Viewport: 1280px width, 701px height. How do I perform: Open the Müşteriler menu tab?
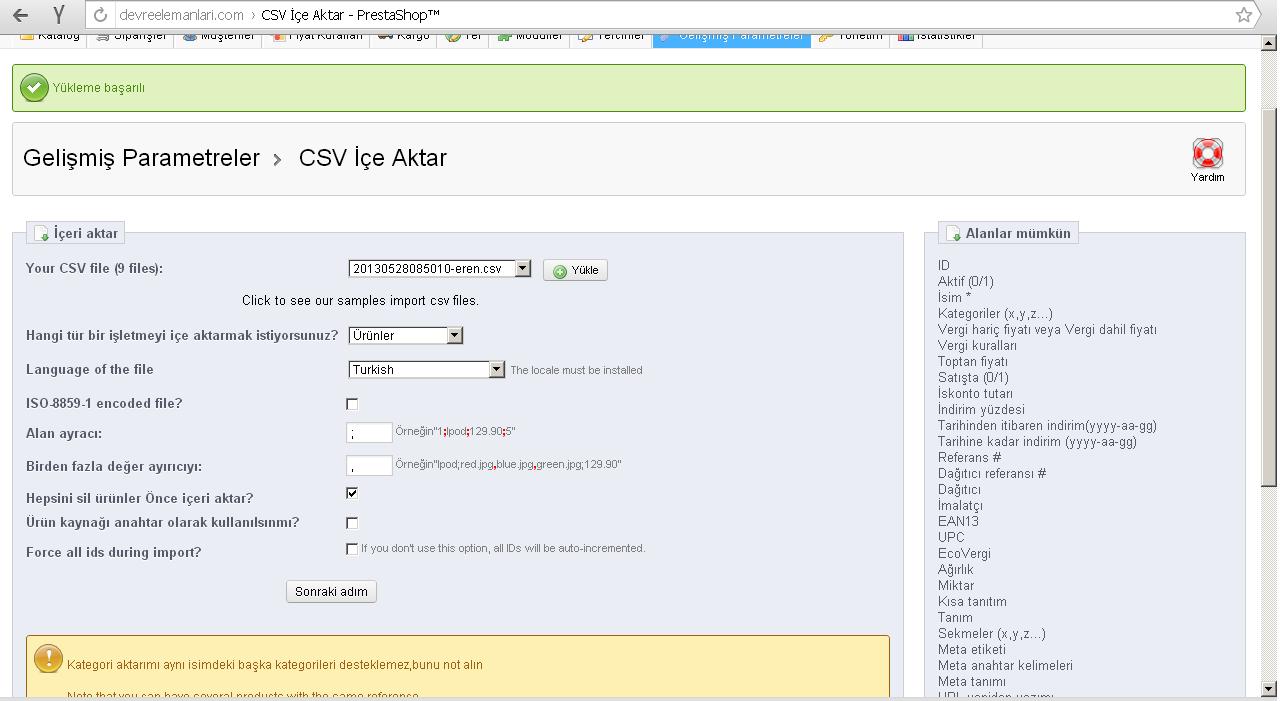point(219,37)
